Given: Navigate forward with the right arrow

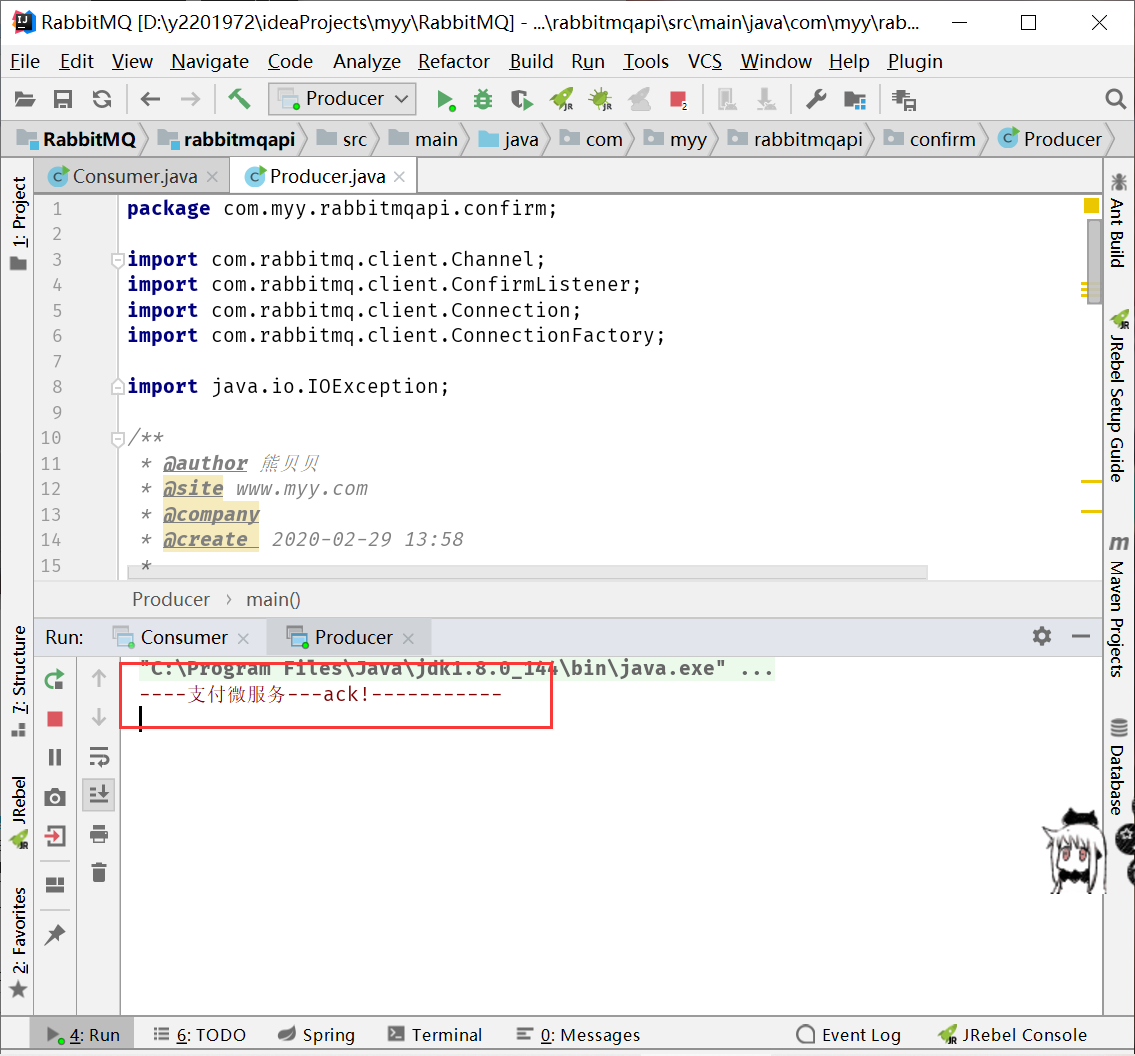Looking at the screenshot, I should pos(190,99).
